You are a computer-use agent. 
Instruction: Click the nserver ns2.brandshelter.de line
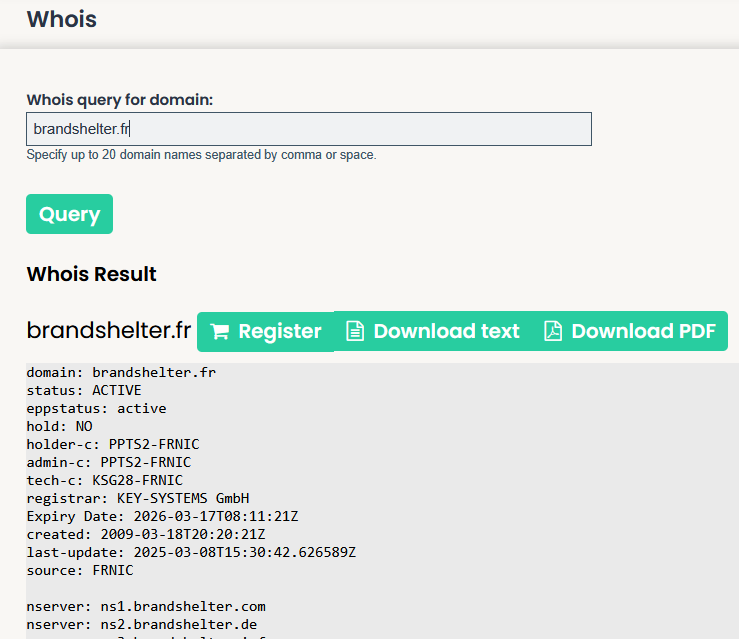point(142,624)
